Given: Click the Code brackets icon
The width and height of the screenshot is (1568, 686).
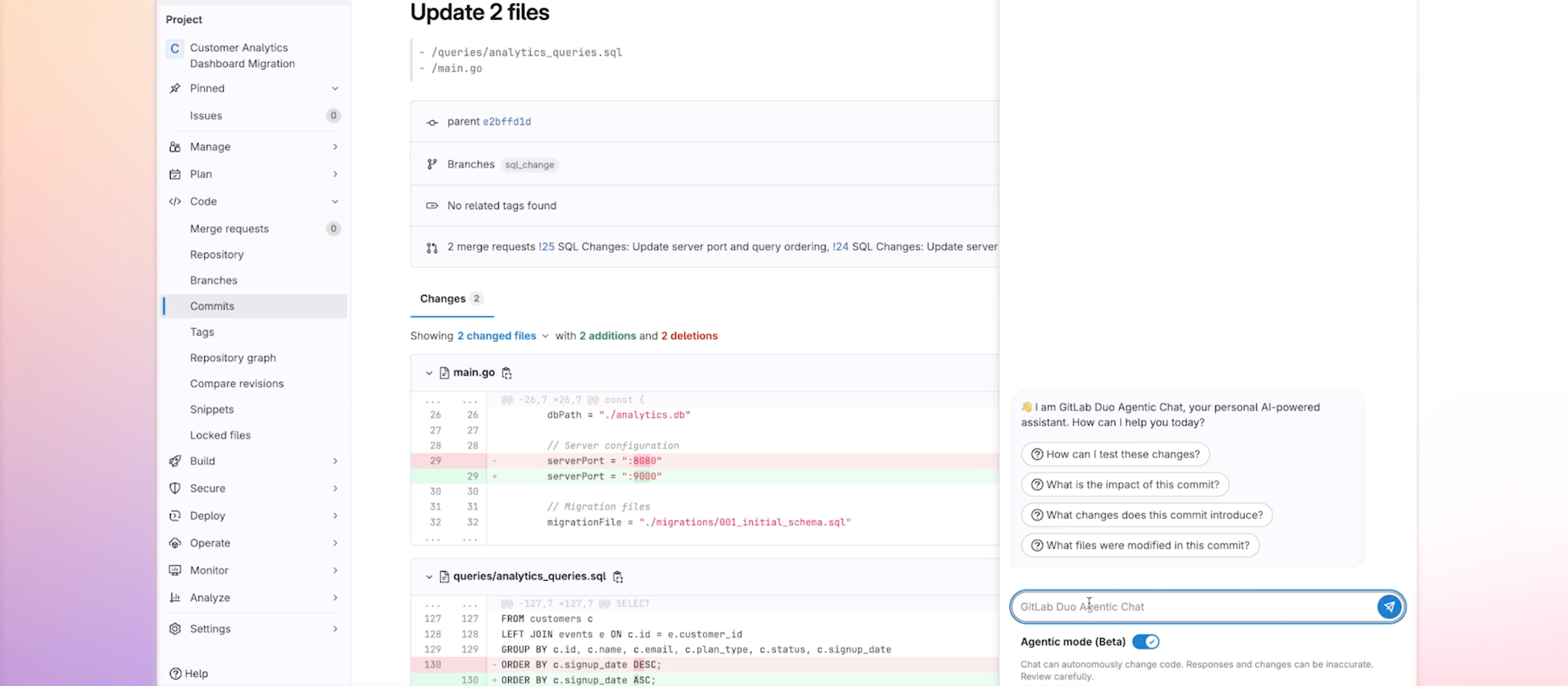Looking at the screenshot, I should point(175,202).
